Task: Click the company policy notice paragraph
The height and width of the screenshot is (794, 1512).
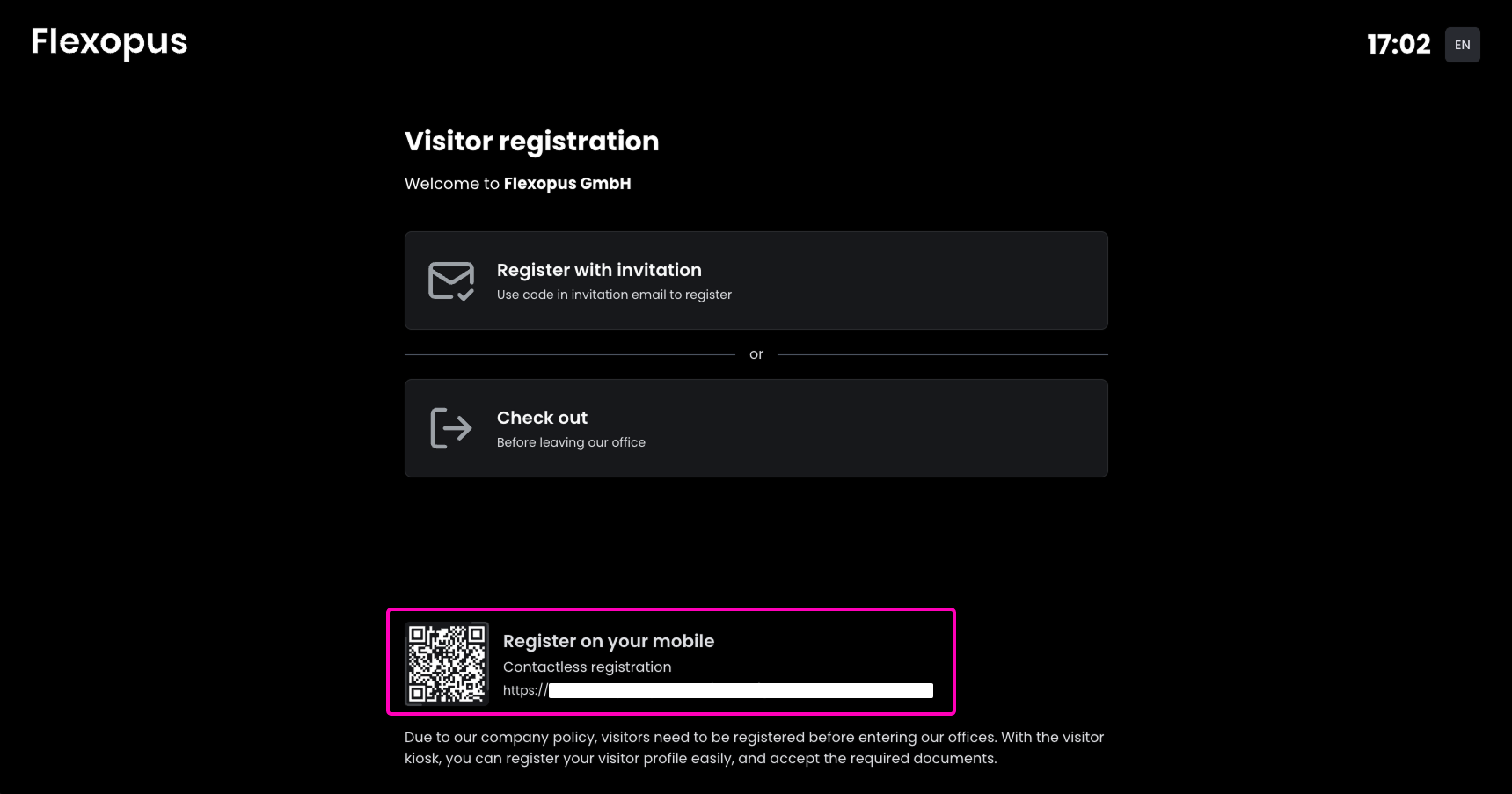Action: tap(754, 747)
